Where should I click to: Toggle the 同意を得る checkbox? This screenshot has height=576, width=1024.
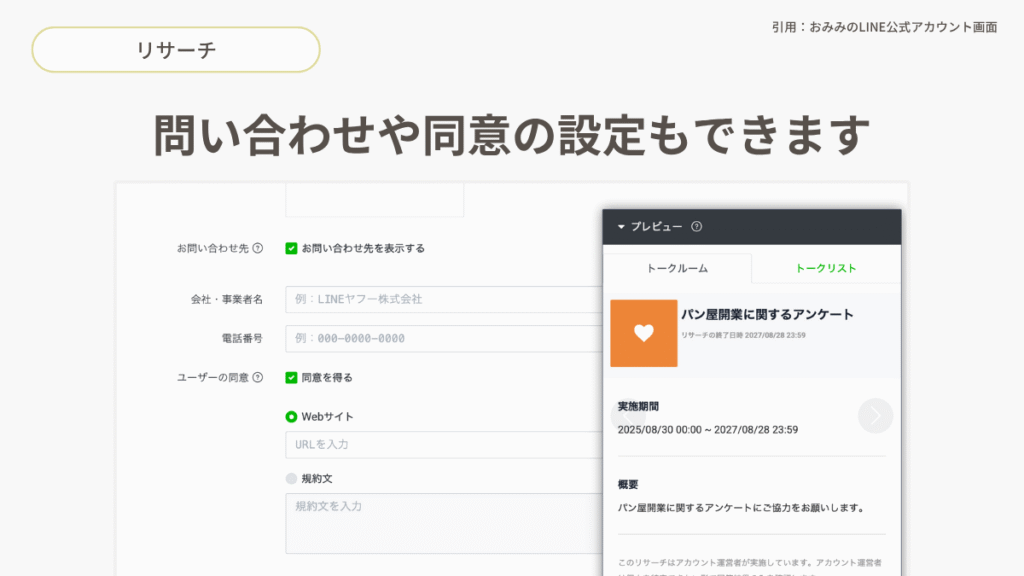[x=291, y=378]
